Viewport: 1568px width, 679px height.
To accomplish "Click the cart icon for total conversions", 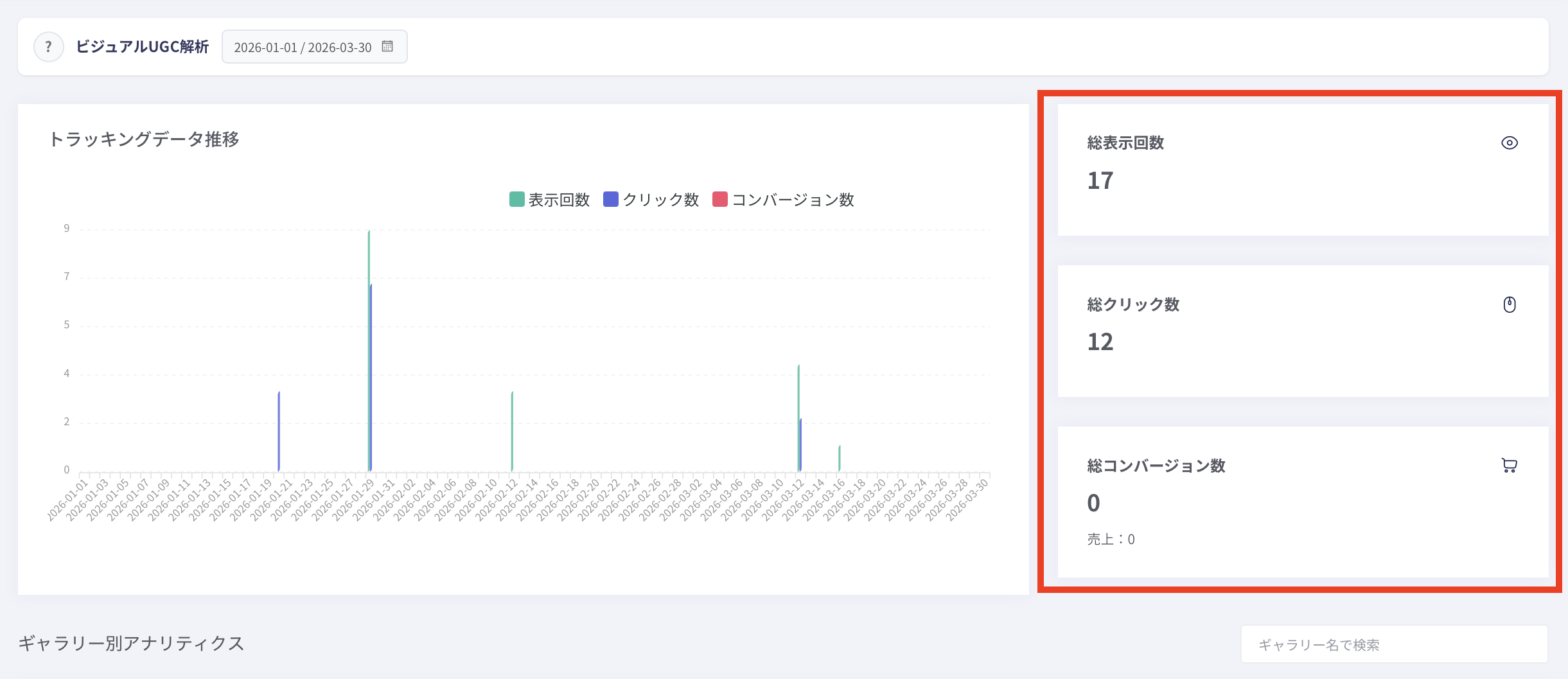I will 1509,466.
